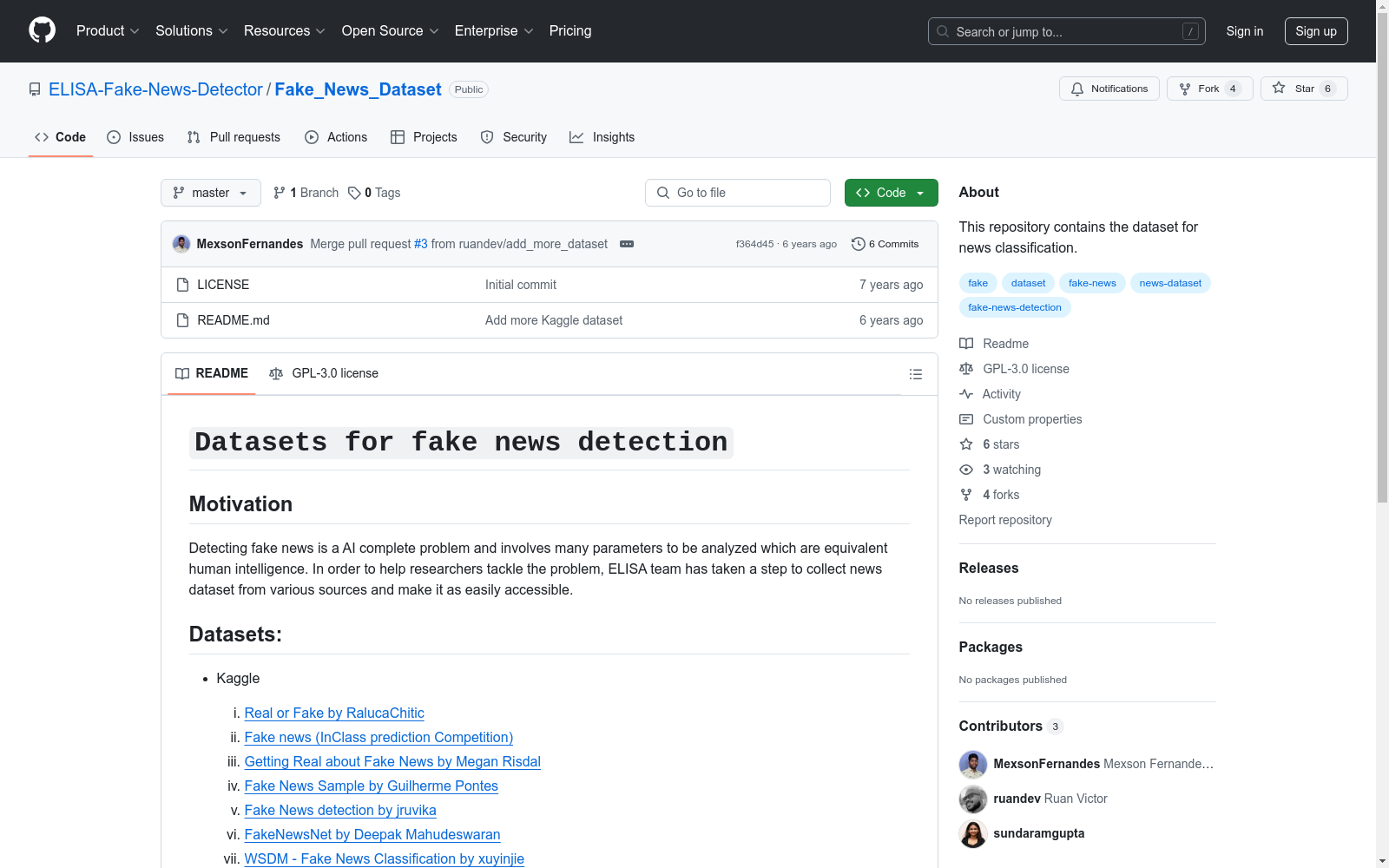Click Report repository link
The height and width of the screenshot is (868, 1389).
[1005, 520]
